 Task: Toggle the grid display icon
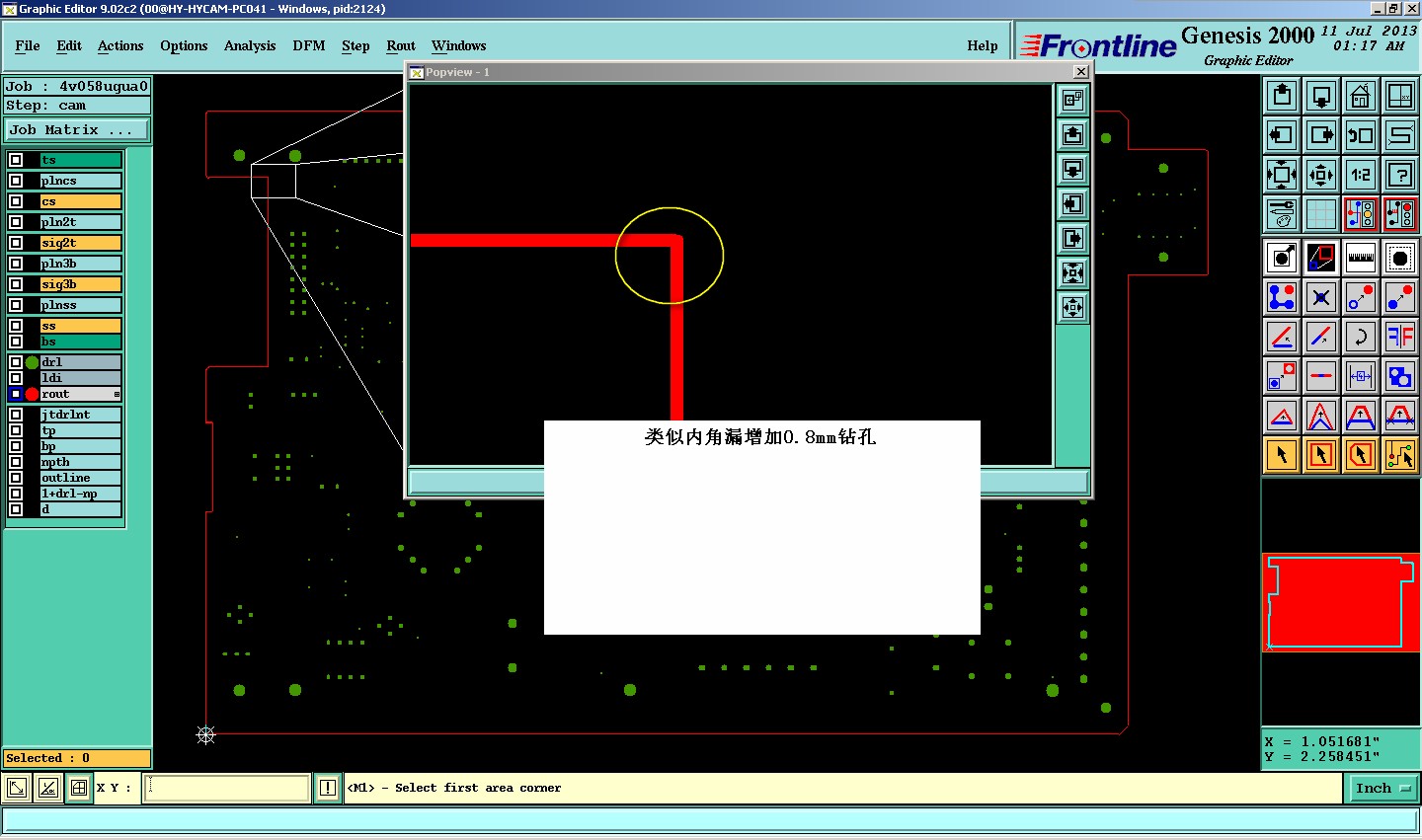coord(1321,214)
